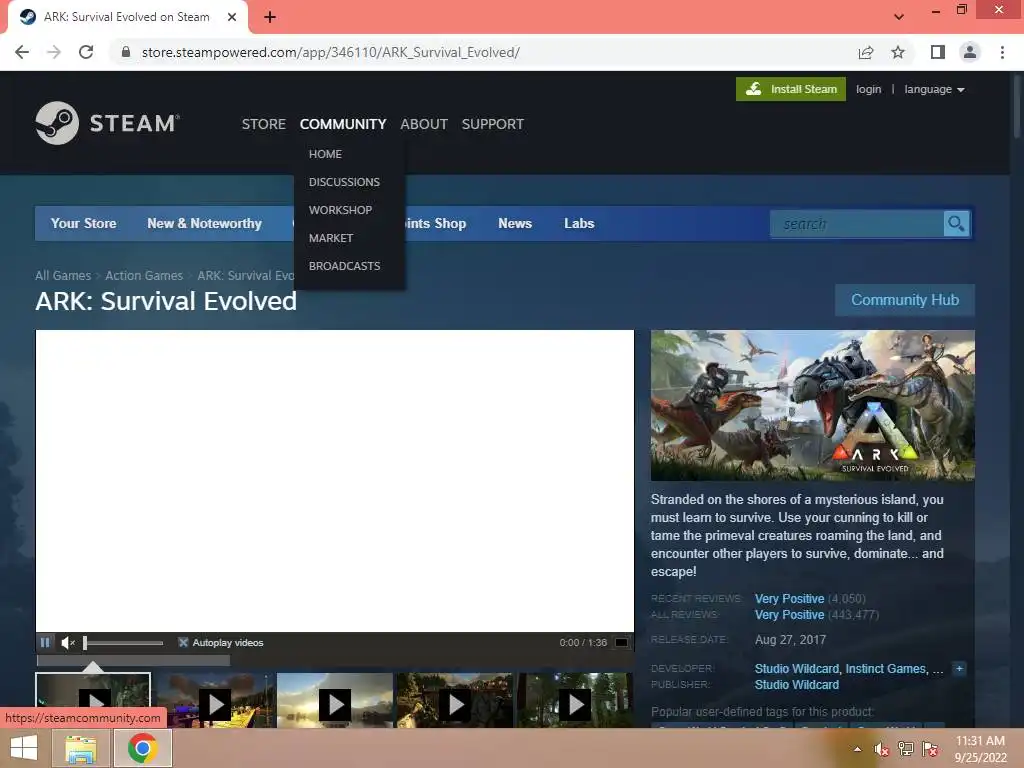Select the third video thumbnail
This screenshot has height=768, width=1024.
click(x=334, y=701)
